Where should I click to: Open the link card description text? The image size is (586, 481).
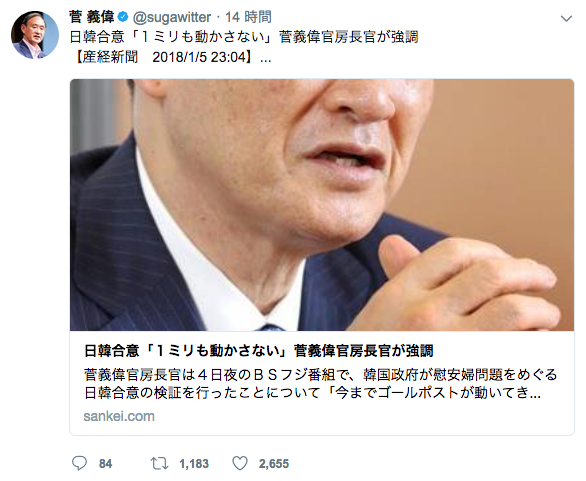(x=320, y=383)
